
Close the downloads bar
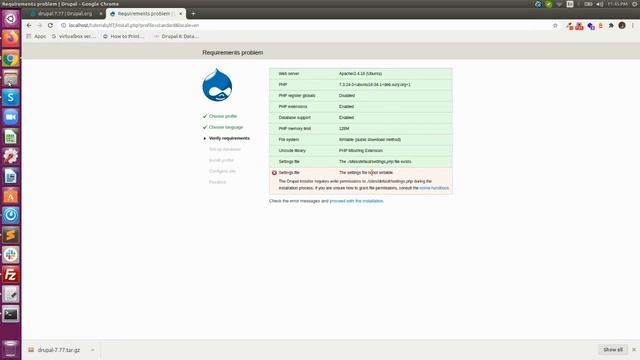[634, 350]
